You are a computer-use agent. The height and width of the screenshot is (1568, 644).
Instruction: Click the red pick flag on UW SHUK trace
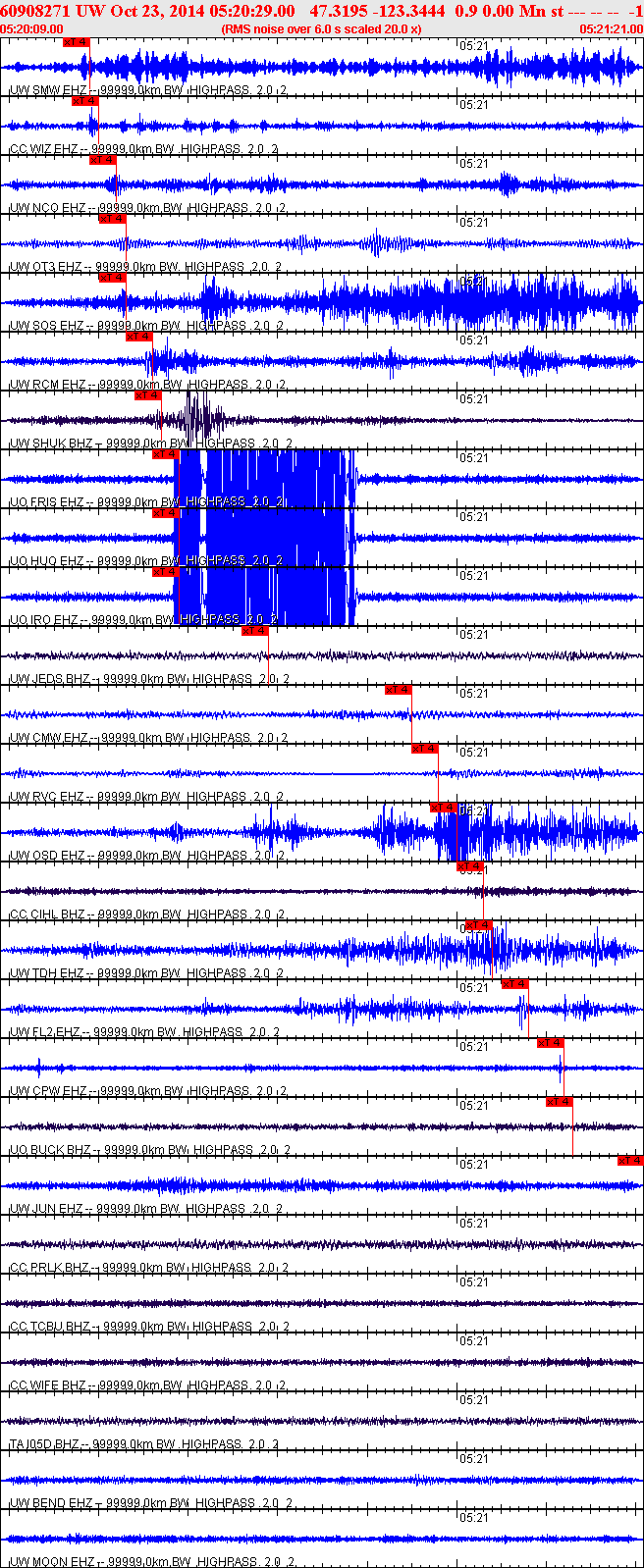click(148, 395)
